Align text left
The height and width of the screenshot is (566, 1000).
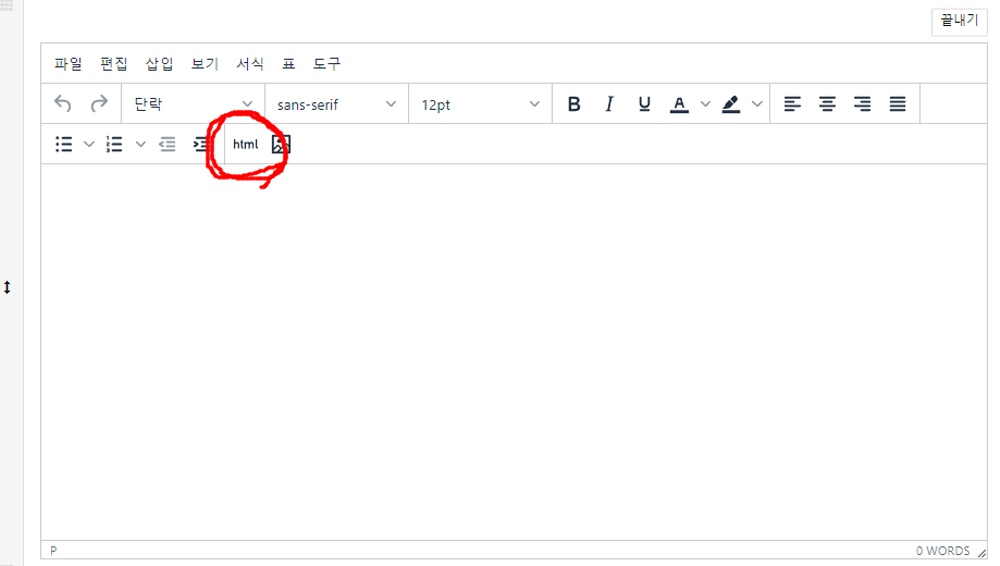[x=792, y=104]
